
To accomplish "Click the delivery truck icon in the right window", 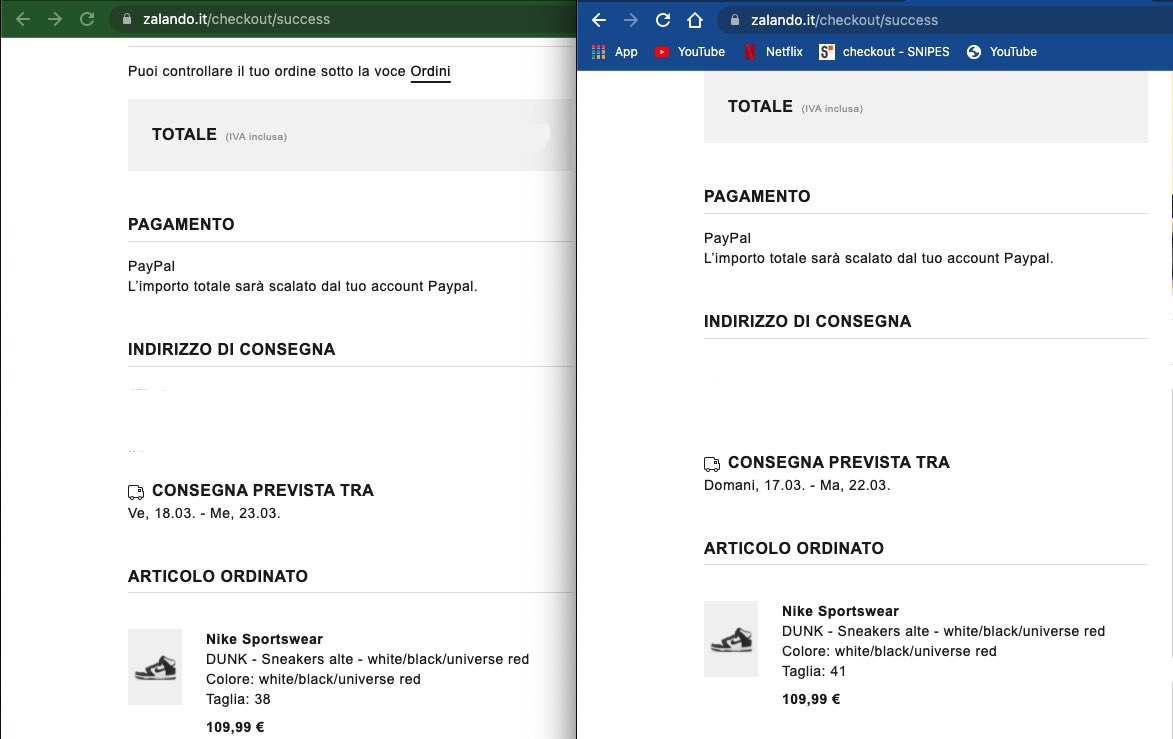I will point(711,464).
